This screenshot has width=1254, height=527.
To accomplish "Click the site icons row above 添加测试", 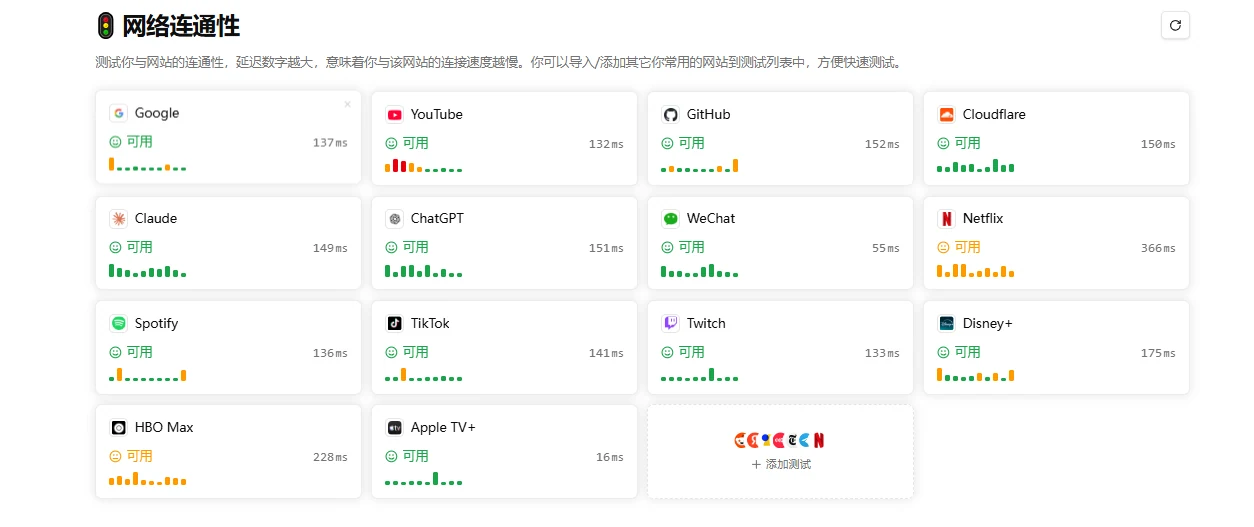I will [x=780, y=440].
